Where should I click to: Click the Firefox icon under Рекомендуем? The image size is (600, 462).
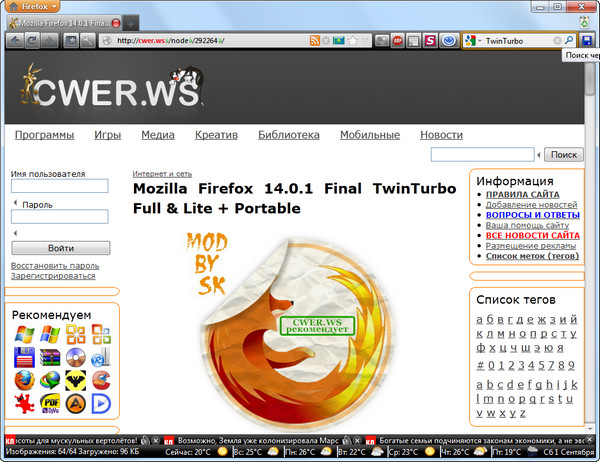pos(24,380)
